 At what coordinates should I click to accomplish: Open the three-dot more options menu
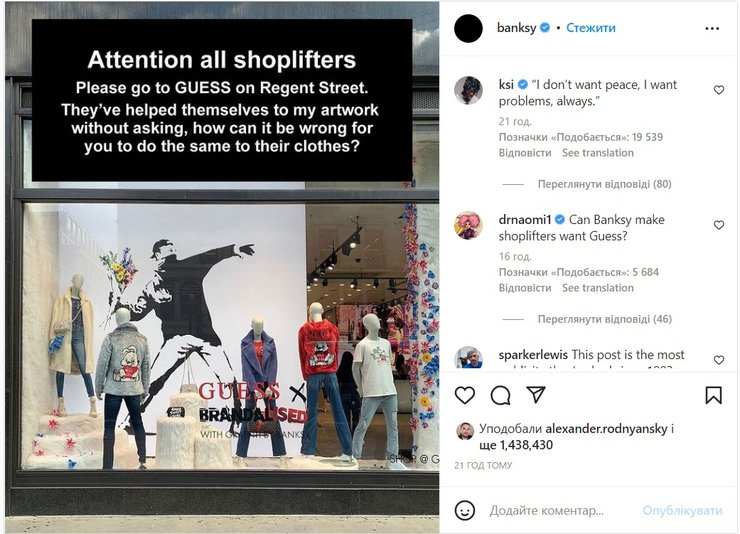[712, 29]
